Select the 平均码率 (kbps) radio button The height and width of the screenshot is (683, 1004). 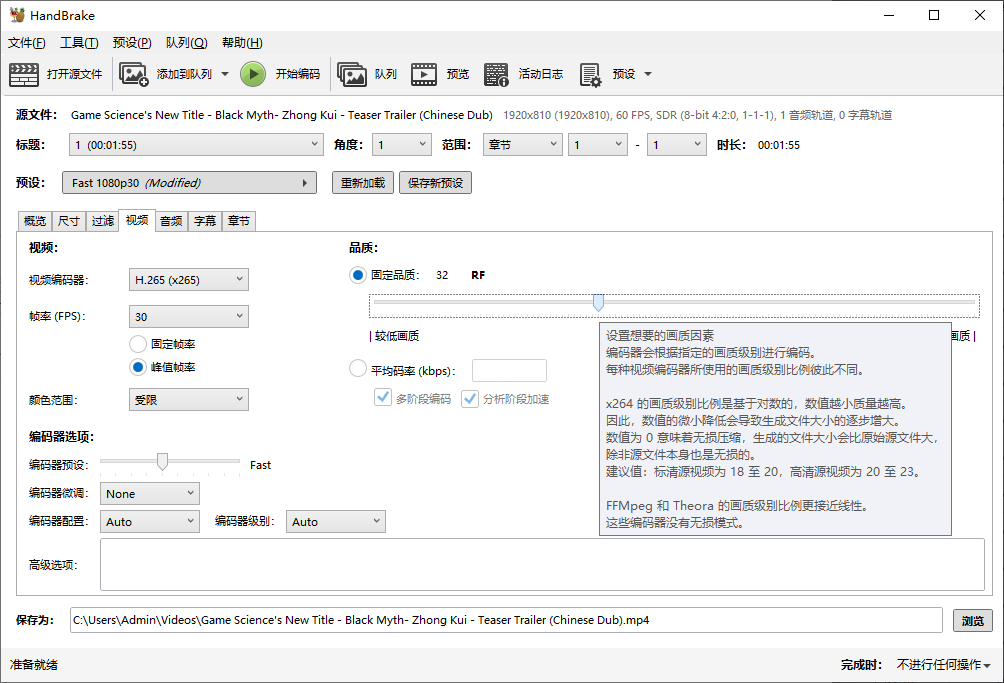point(358,369)
